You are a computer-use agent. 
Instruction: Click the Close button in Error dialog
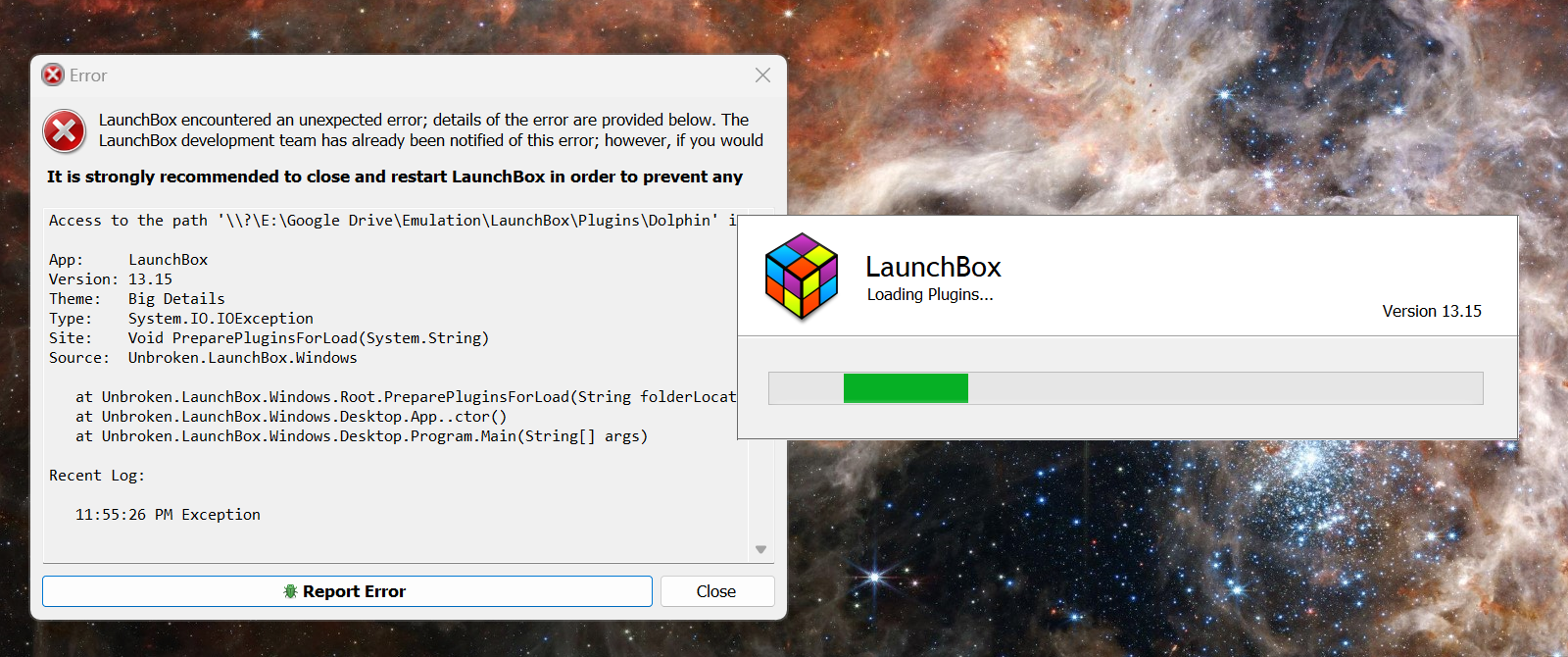[x=716, y=591]
